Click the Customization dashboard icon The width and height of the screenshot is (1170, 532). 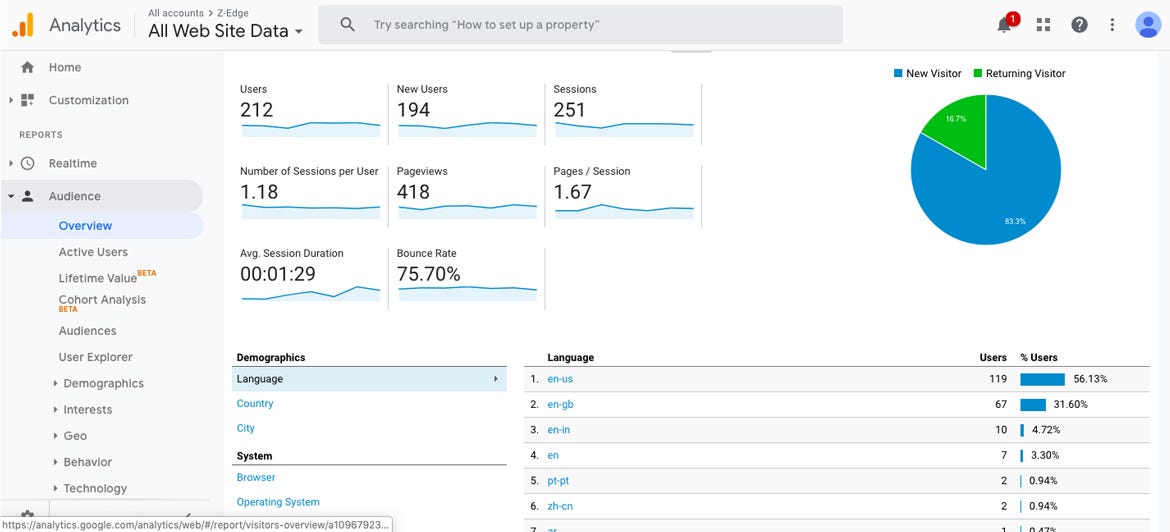[x=28, y=100]
